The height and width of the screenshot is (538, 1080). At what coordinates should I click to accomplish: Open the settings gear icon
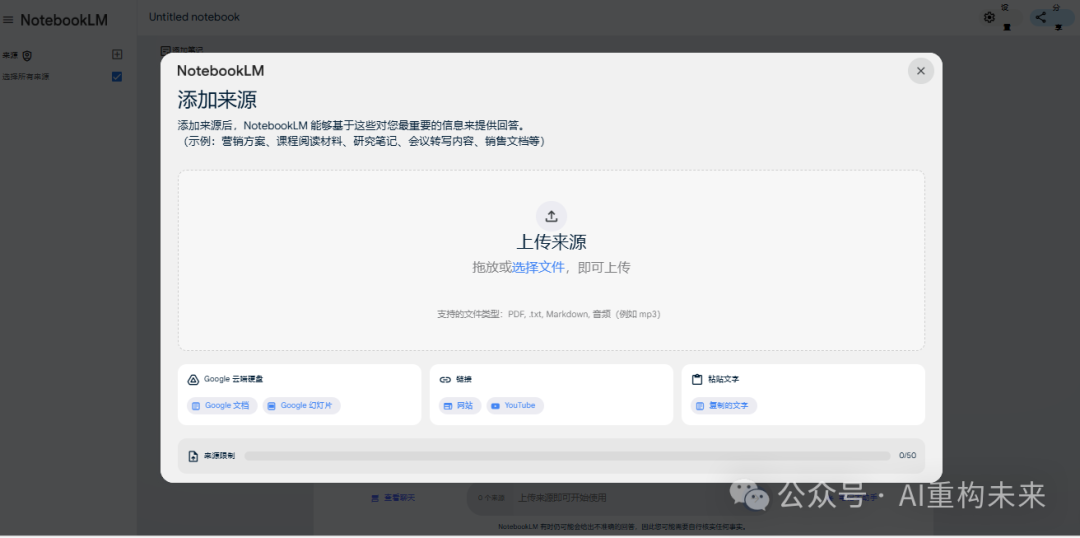pyautogui.click(x=989, y=18)
